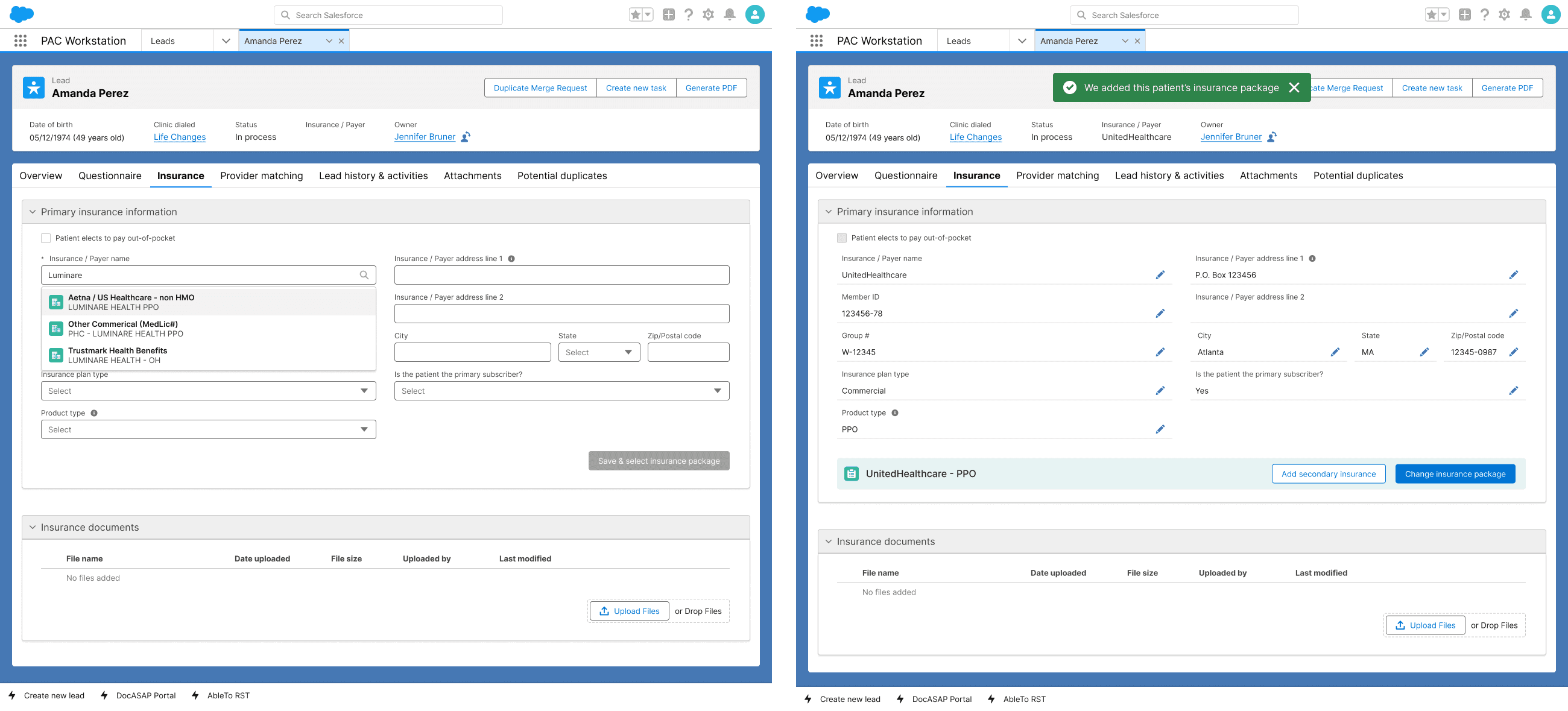Select Aetna / US Healthcare - non HMO suggestion
Image resolution: width=1568 pixels, height=711 pixels.
208,303
